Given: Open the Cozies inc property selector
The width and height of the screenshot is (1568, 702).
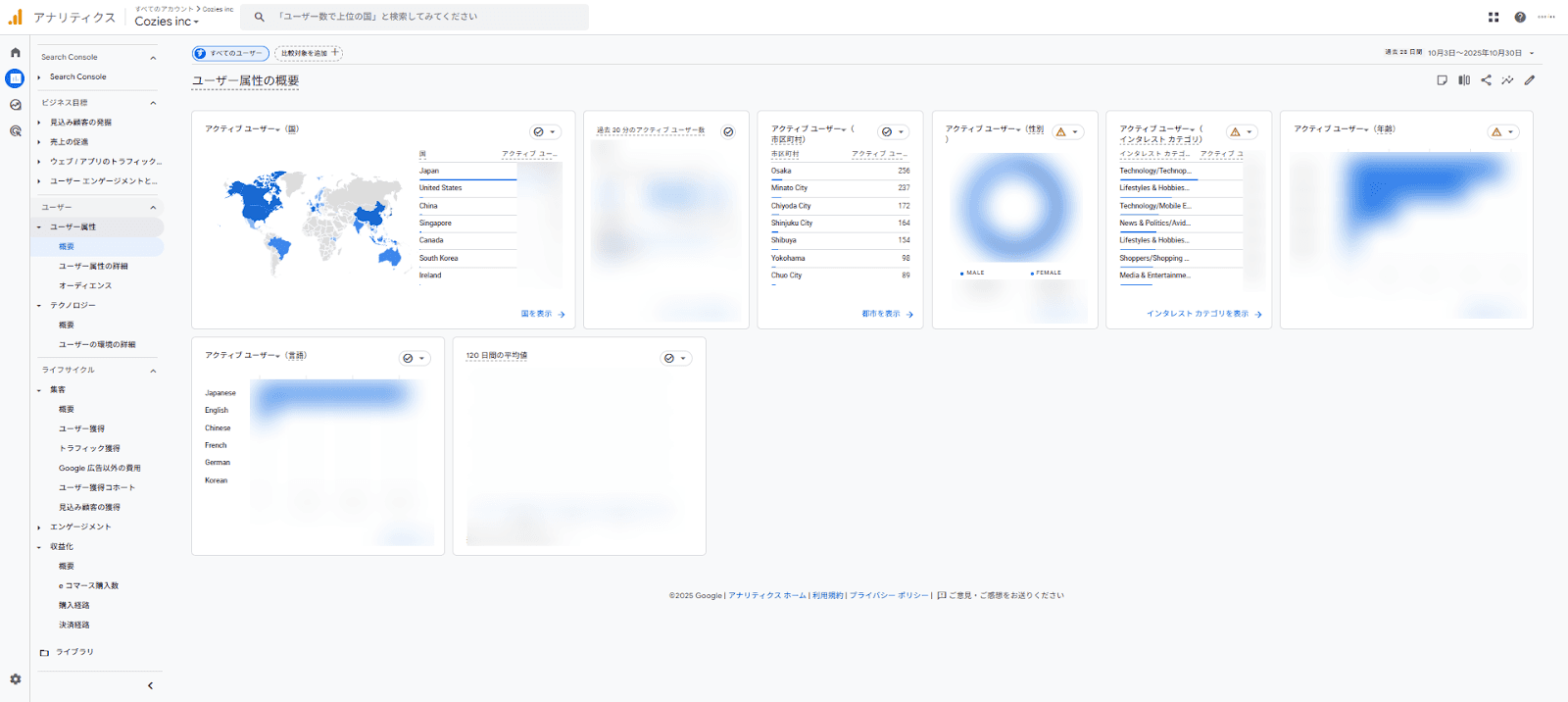Looking at the screenshot, I should coord(167,22).
